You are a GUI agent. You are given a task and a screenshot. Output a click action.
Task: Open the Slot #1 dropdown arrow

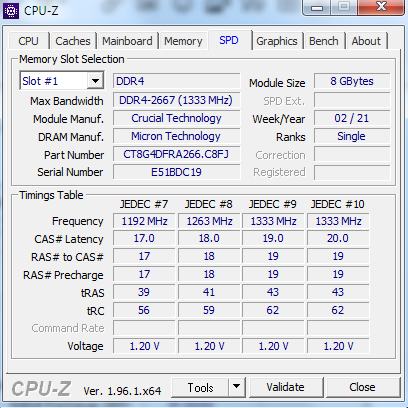[95, 81]
